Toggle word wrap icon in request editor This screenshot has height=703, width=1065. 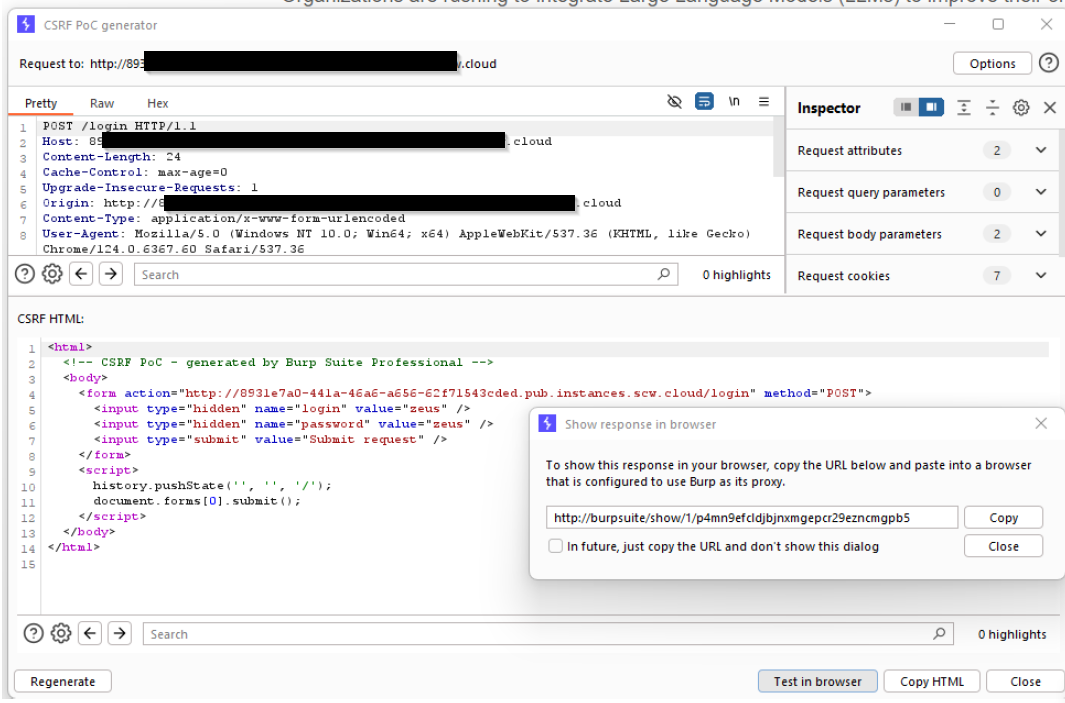pyautogui.click(x=704, y=102)
